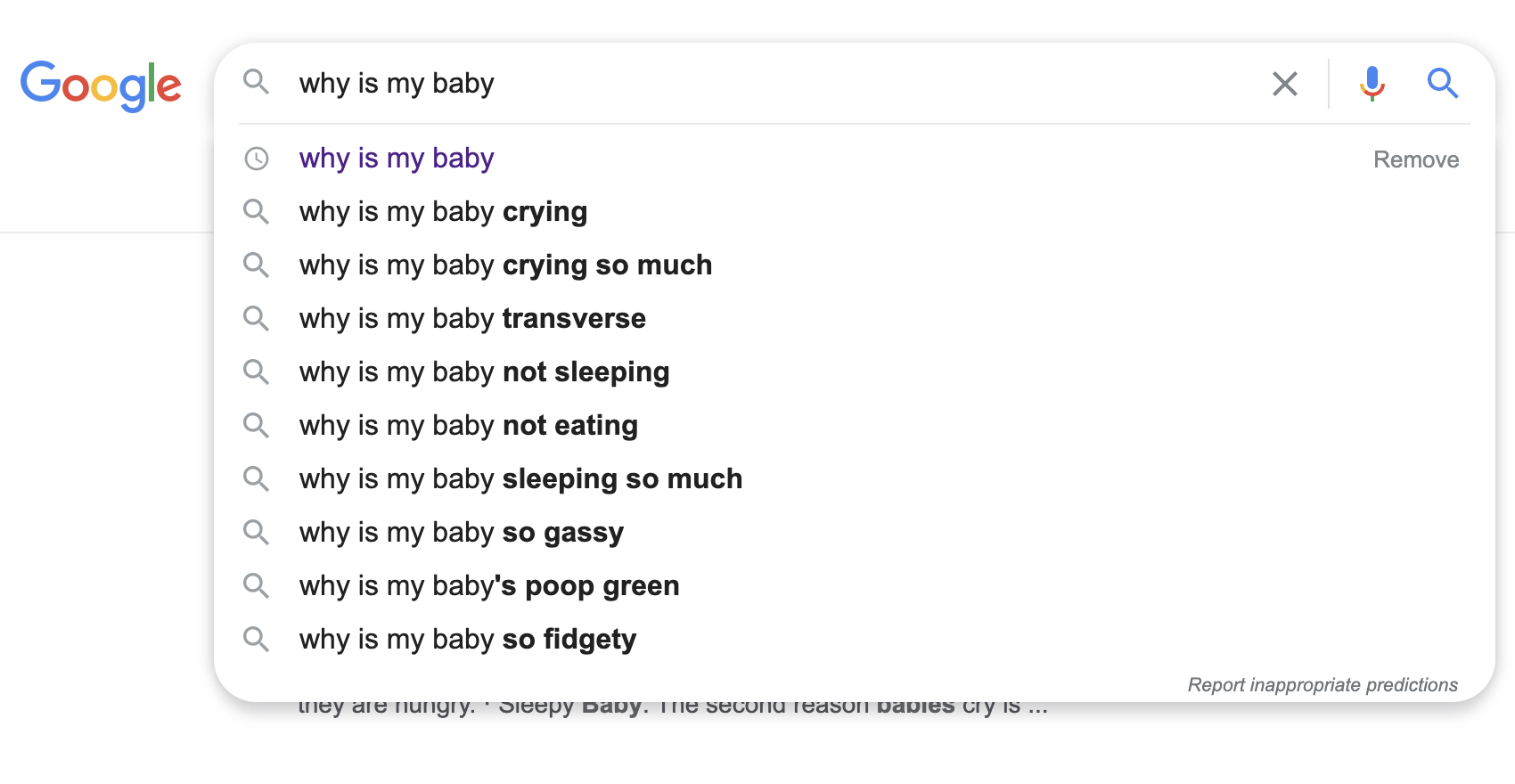Viewport: 1515px width, 784px height.
Task: Start voice search with the microphone icon
Action: point(1372,84)
